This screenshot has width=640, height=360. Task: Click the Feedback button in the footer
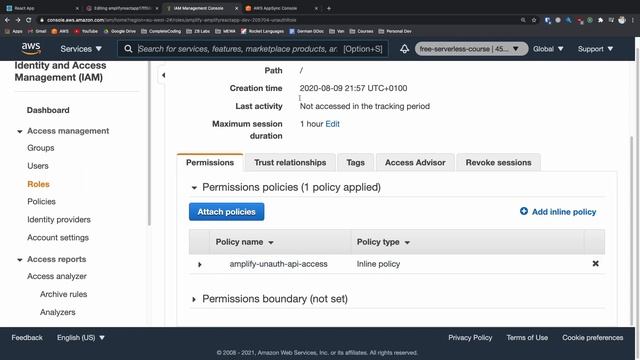(27, 338)
